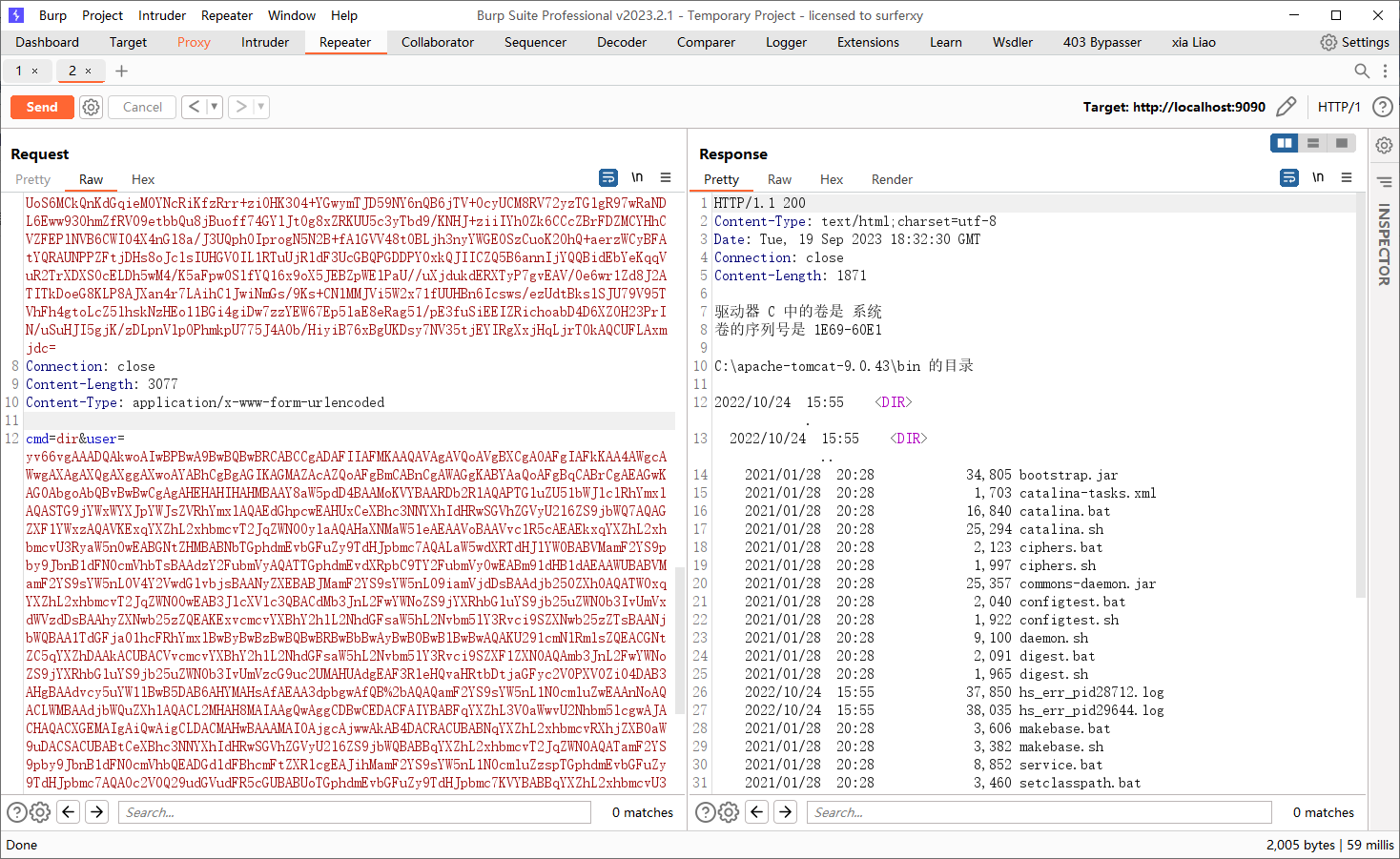The height and width of the screenshot is (859, 1400).
Task: Open Request search settings gear
Action: pos(40,812)
